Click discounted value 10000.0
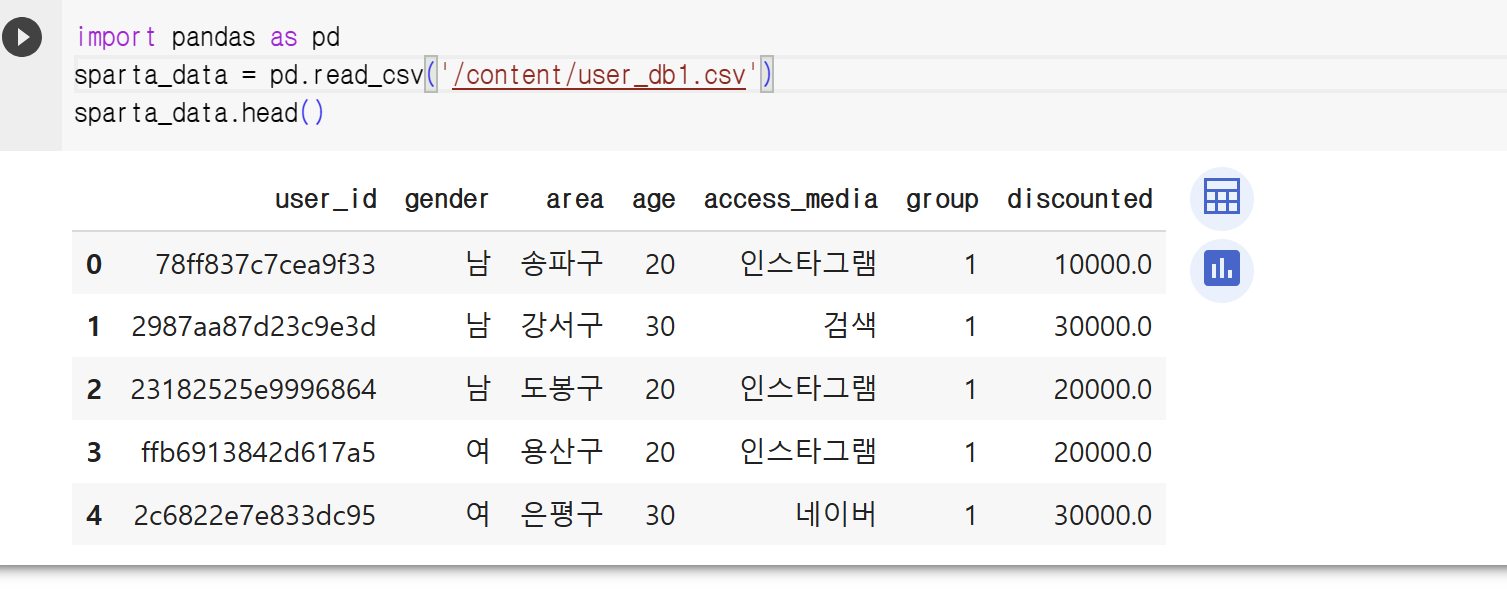The image size is (1507, 605). tap(1103, 264)
